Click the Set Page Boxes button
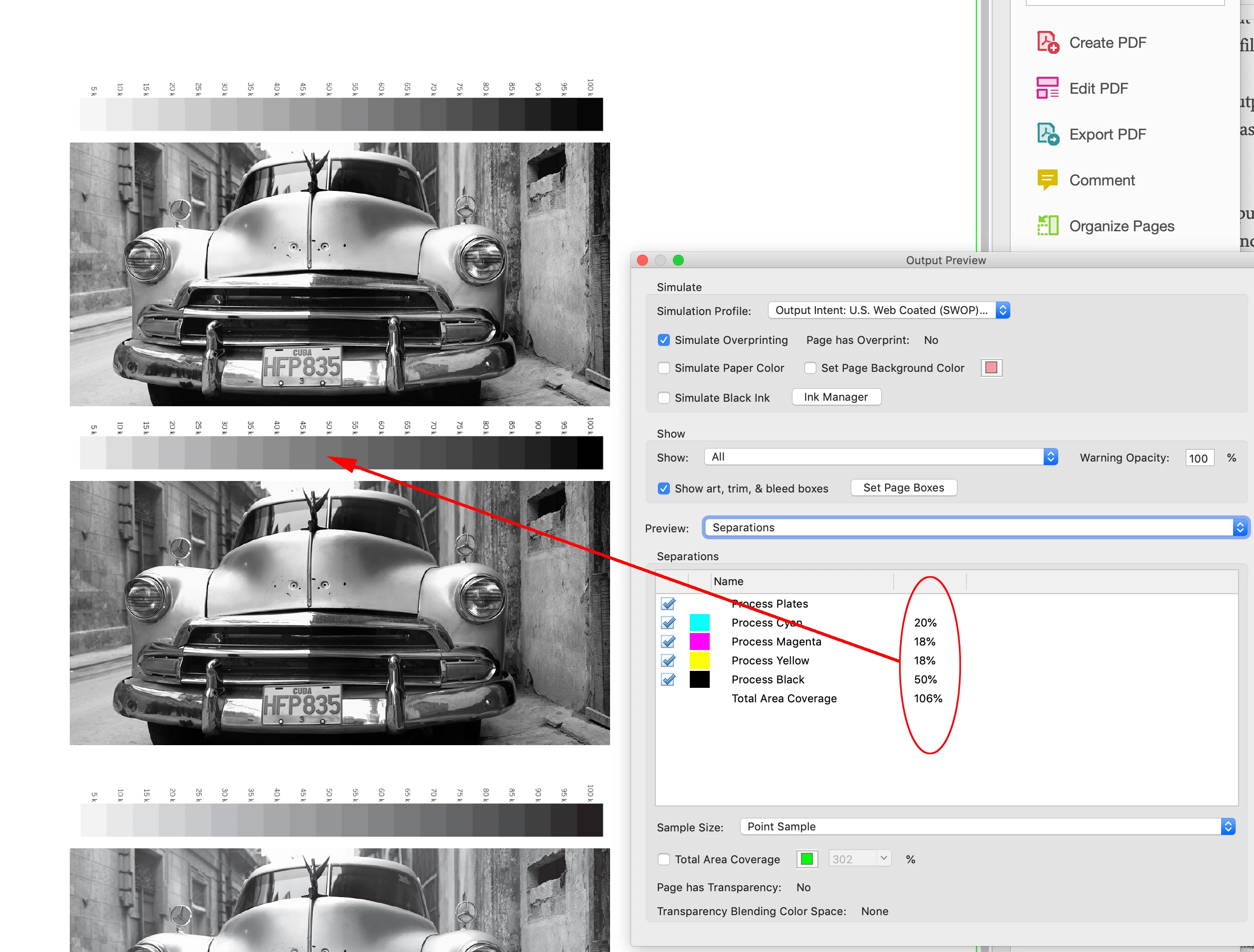 (903, 487)
